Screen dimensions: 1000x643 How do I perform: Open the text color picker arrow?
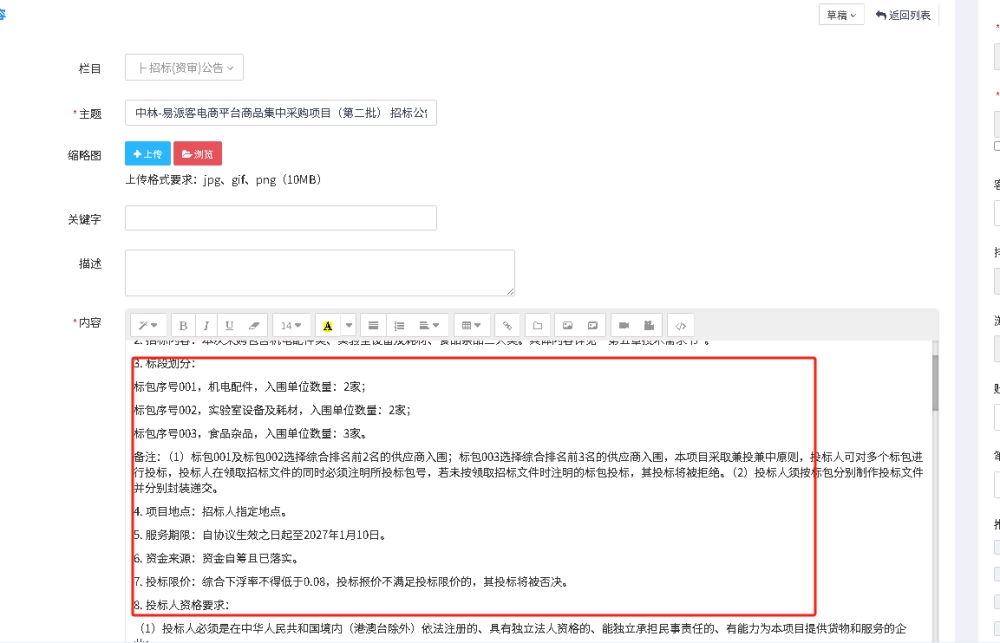[x=348, y=325]
